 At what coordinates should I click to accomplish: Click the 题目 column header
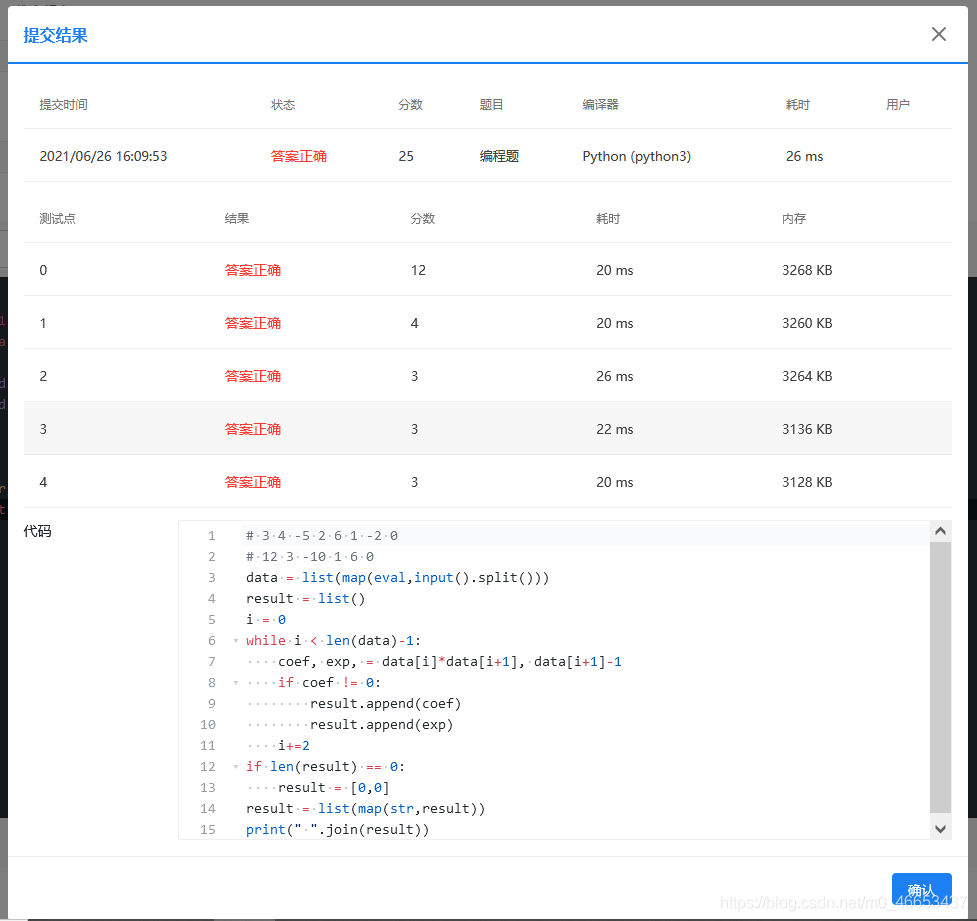tap(491, 105)
